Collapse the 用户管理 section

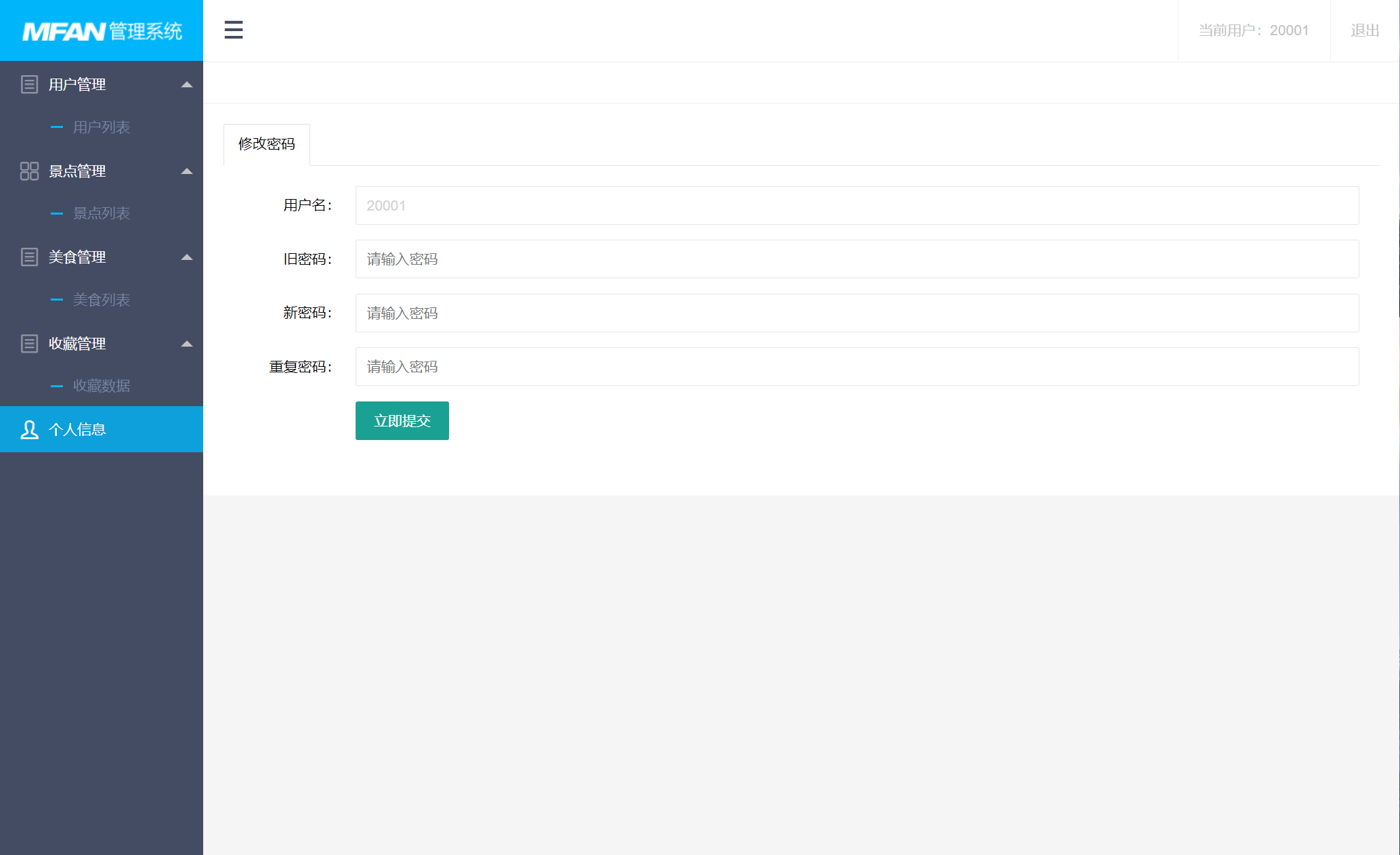[x=186, y=84]
